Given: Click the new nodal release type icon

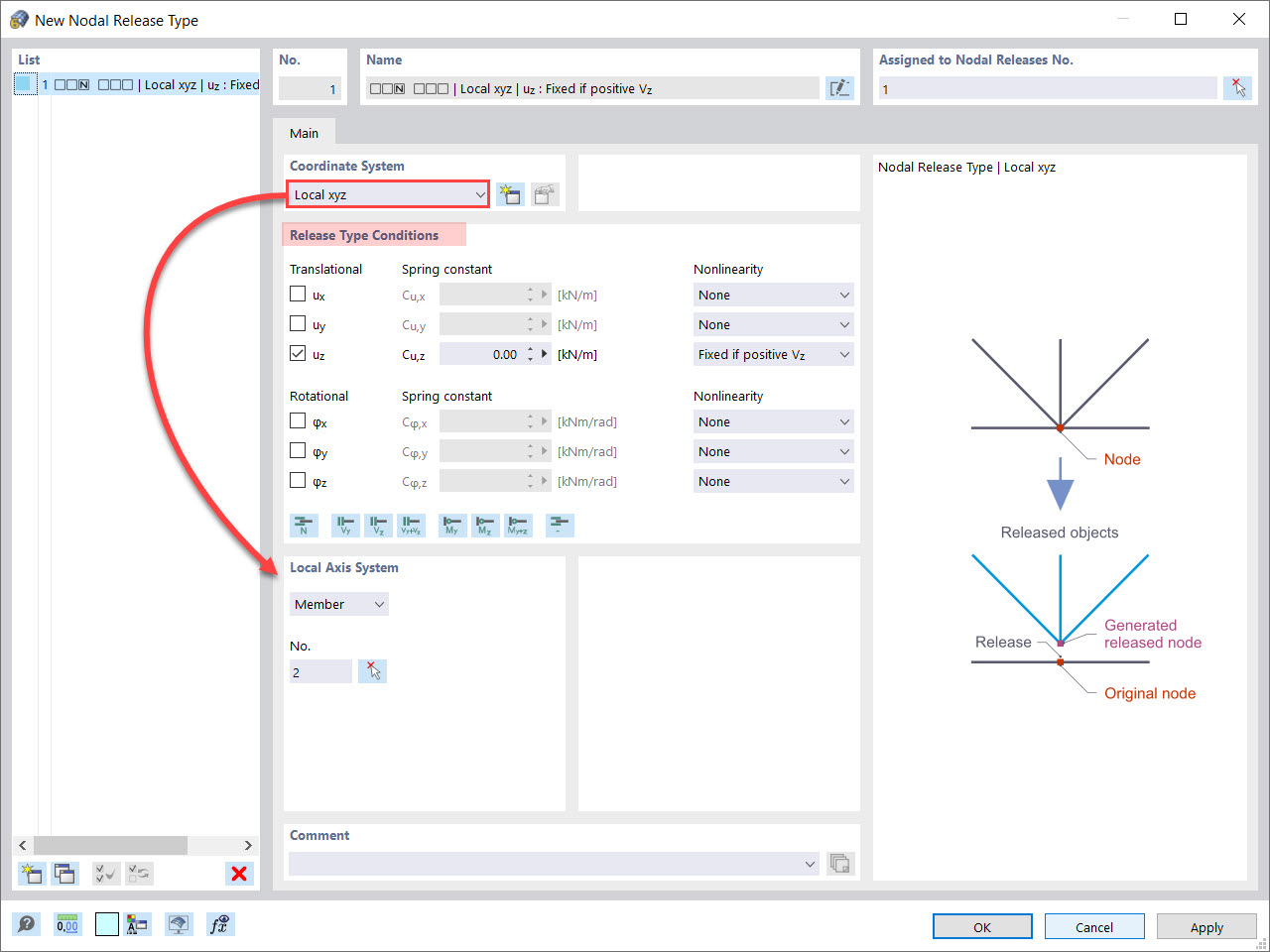Looking at the screenshot, I should click(x=31, y=873).
